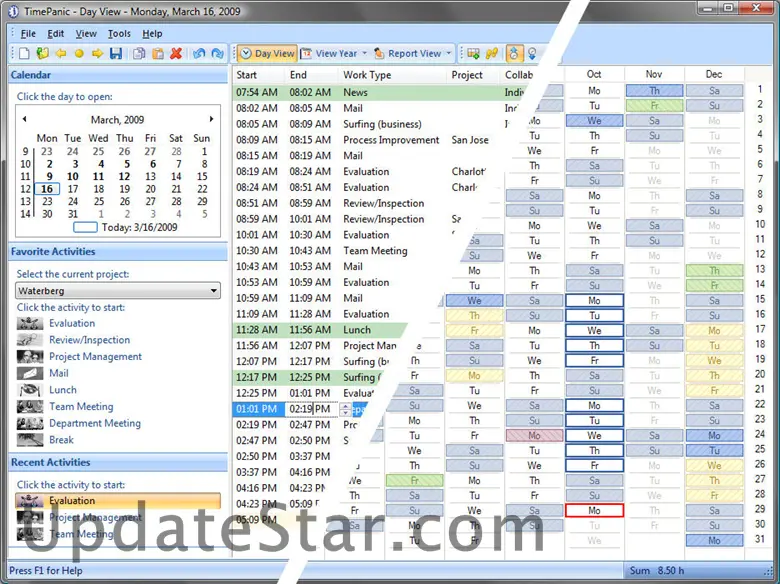Select March 17 in the calendar
780x584 pixels.
tap(73, 189)
